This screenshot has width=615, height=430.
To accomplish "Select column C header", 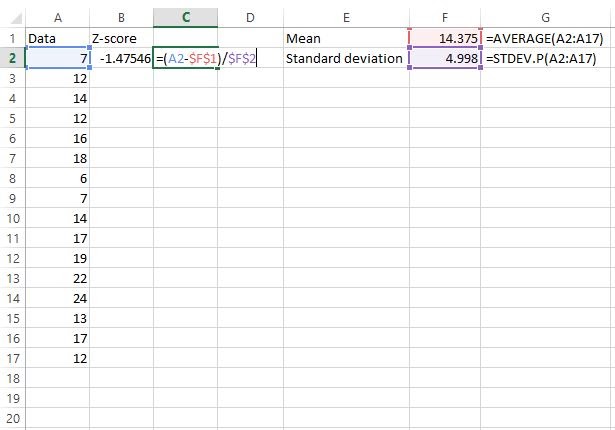I will 186,18.
